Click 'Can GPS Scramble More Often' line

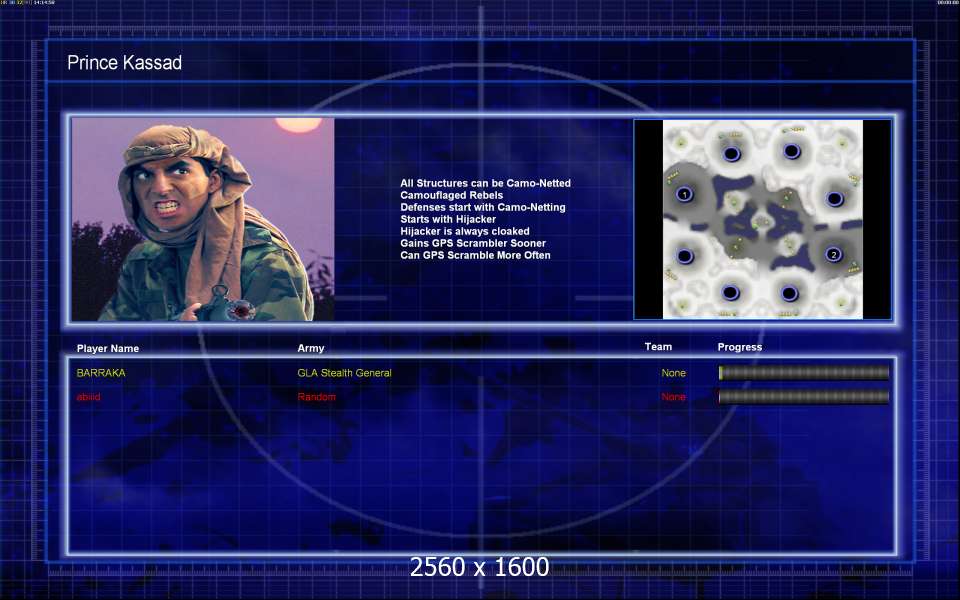(x=475, y=255)
